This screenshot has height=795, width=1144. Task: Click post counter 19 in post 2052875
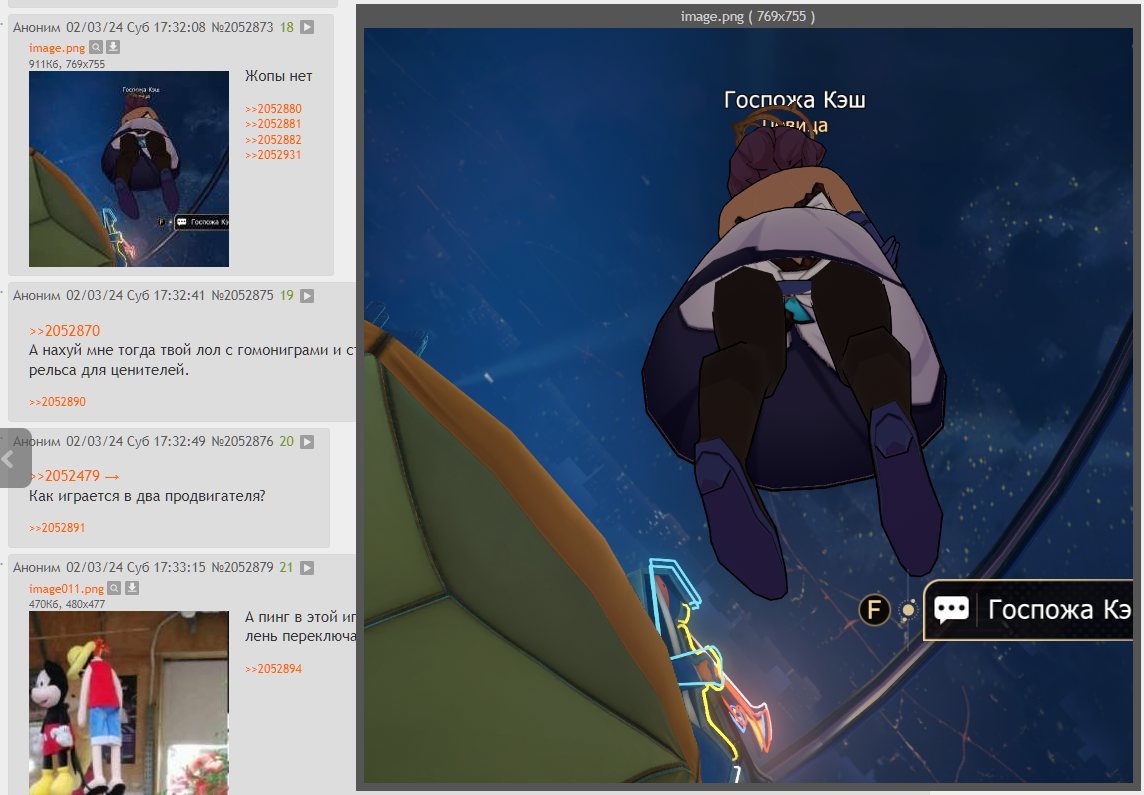click(x=287, y=295)
